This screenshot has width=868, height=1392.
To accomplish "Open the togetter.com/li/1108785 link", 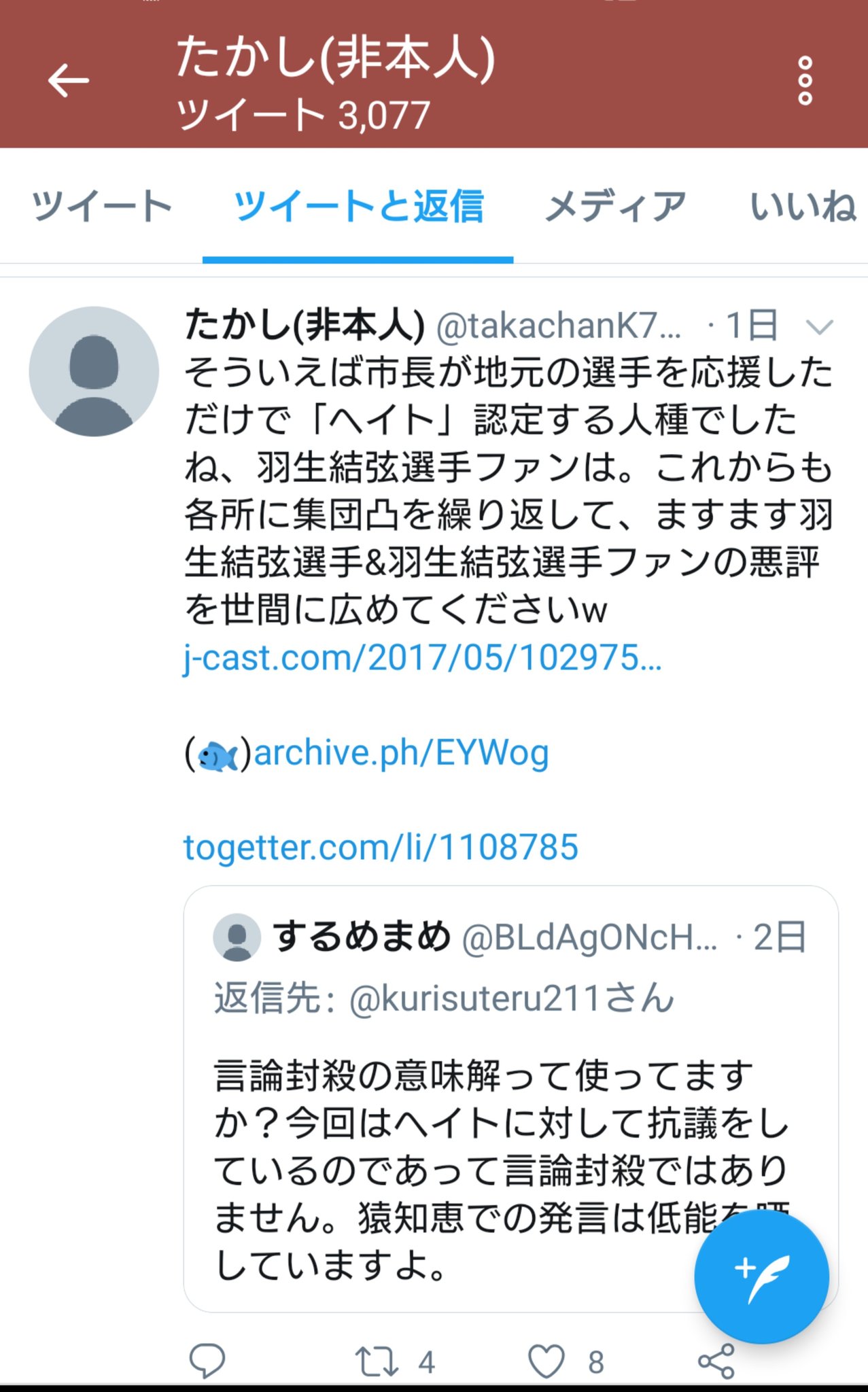I will point(381,848).
